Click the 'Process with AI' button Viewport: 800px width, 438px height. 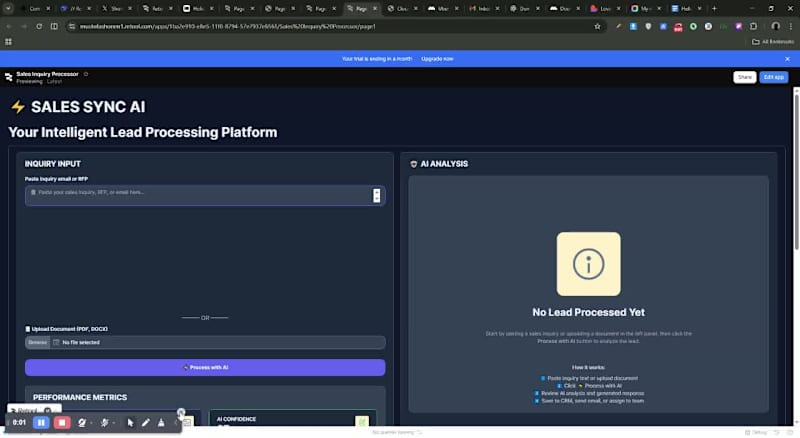click(205, 368)
